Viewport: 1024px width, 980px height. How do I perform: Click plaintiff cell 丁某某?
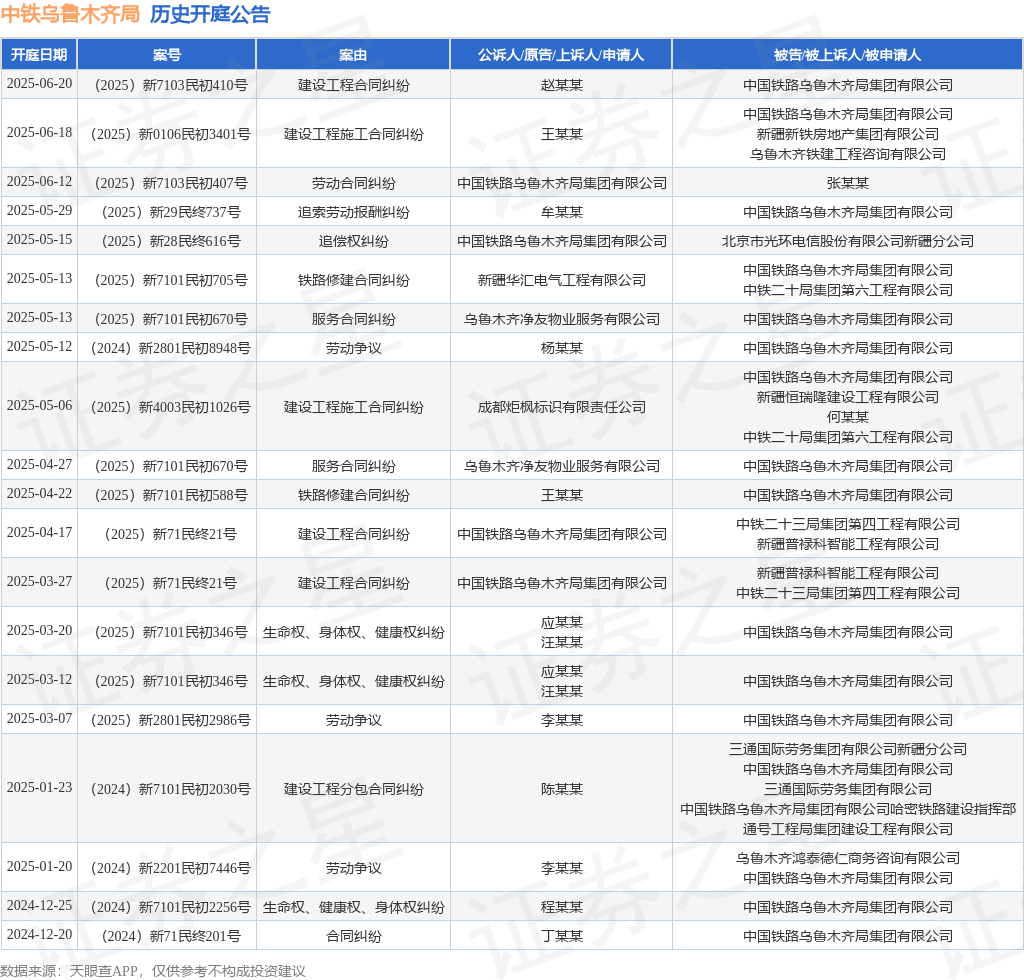(561, 936)
